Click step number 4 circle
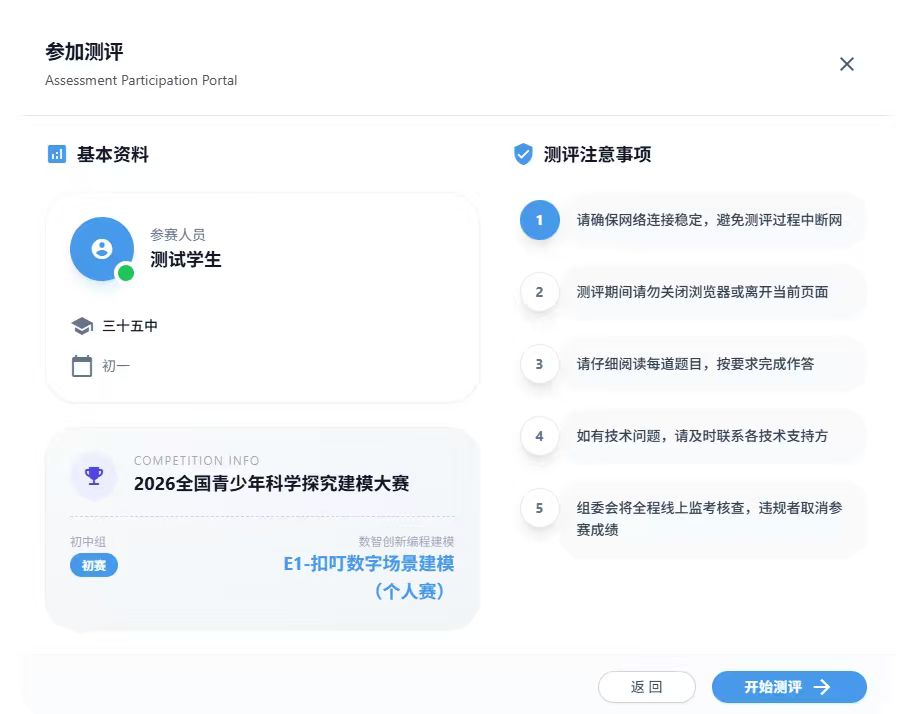The image size is (911, 714). click(x=540, y=436)
